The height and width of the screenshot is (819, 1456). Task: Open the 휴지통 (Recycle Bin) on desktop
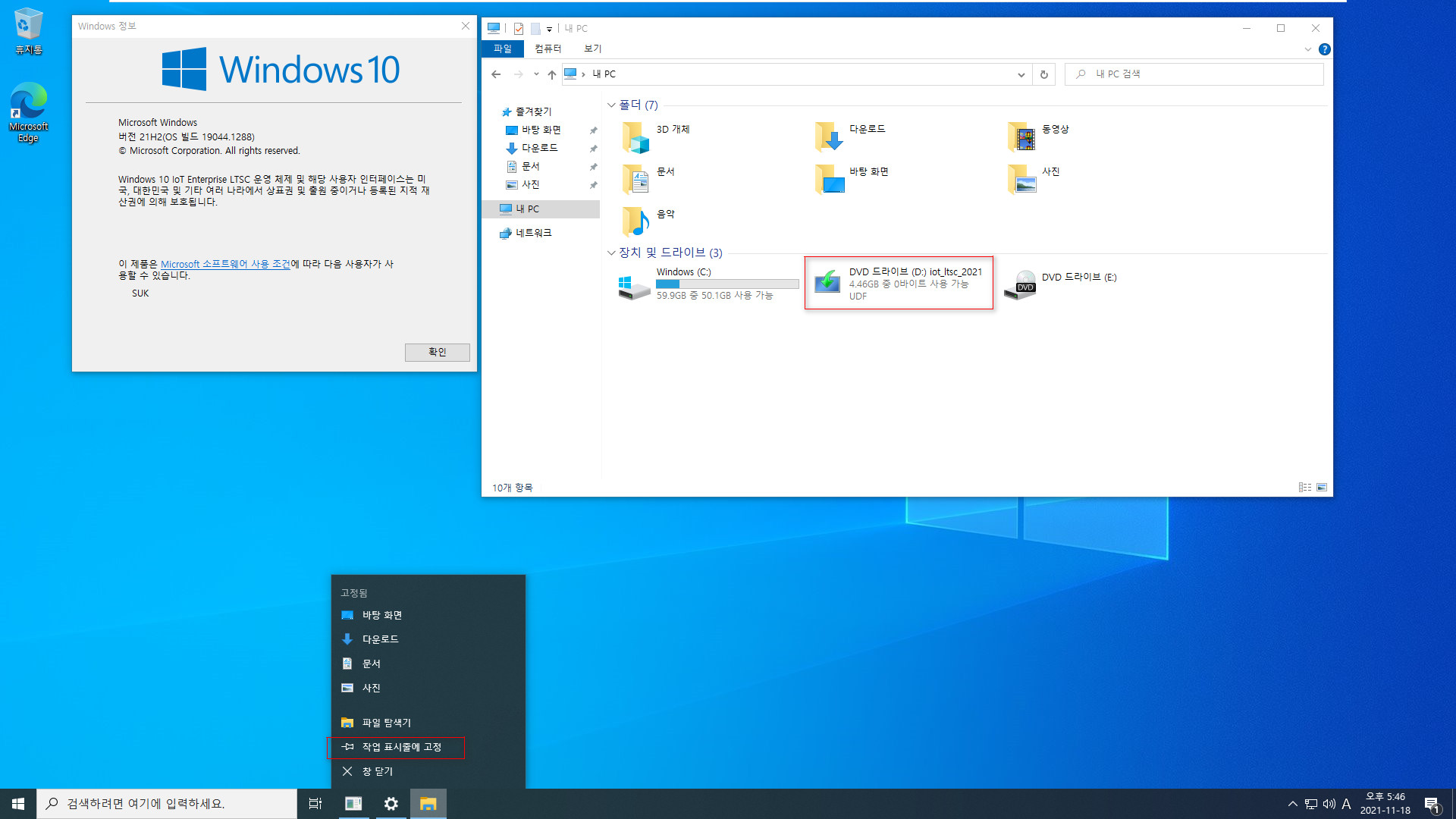27,23
